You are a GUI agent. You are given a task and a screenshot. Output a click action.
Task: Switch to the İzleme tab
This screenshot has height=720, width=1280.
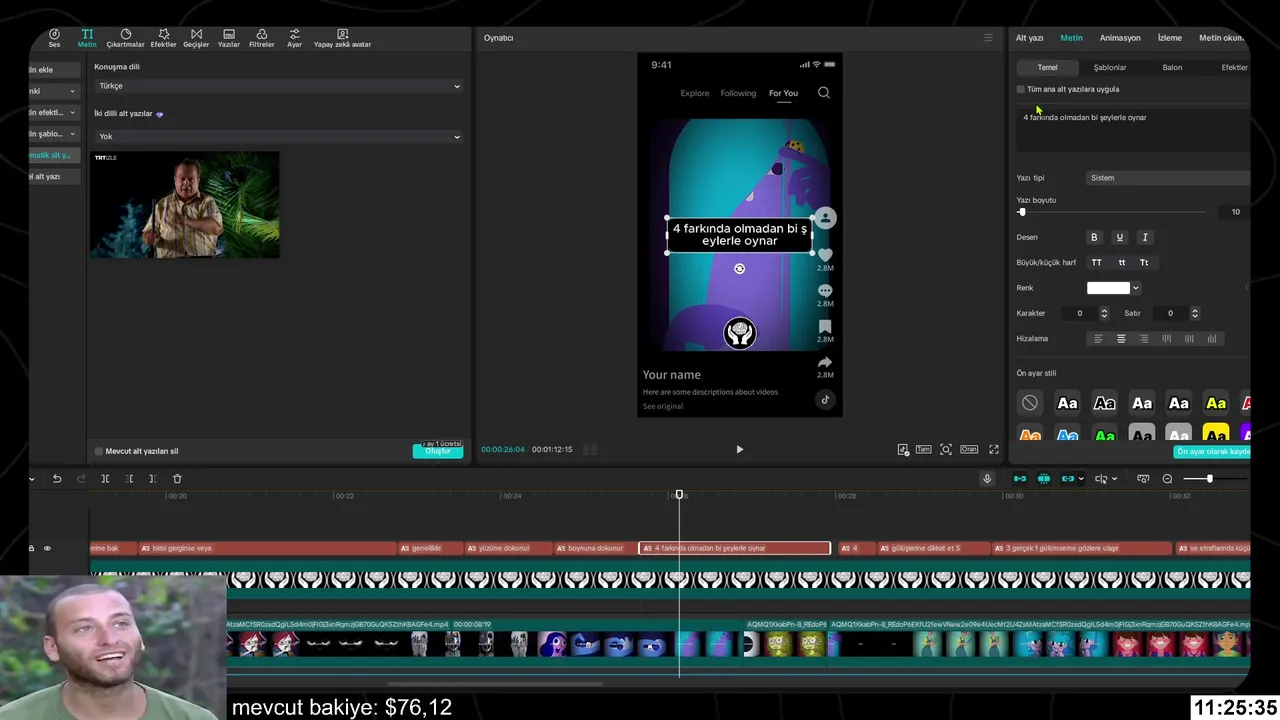tap(1169, 38)
